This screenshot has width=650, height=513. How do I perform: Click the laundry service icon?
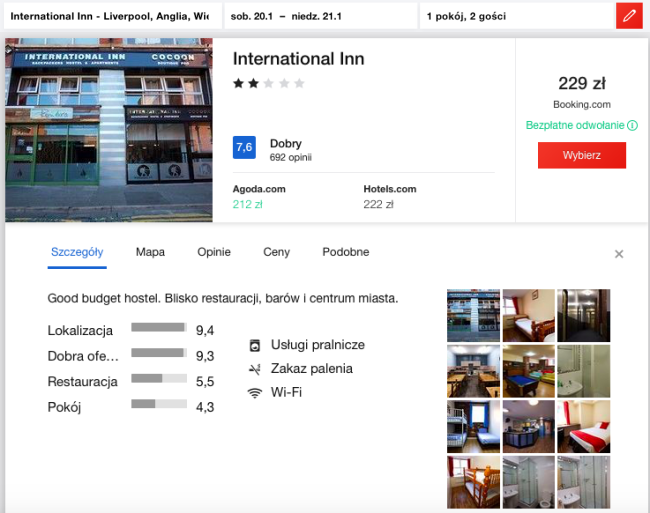pyautogui.click(x=254, y=345)
